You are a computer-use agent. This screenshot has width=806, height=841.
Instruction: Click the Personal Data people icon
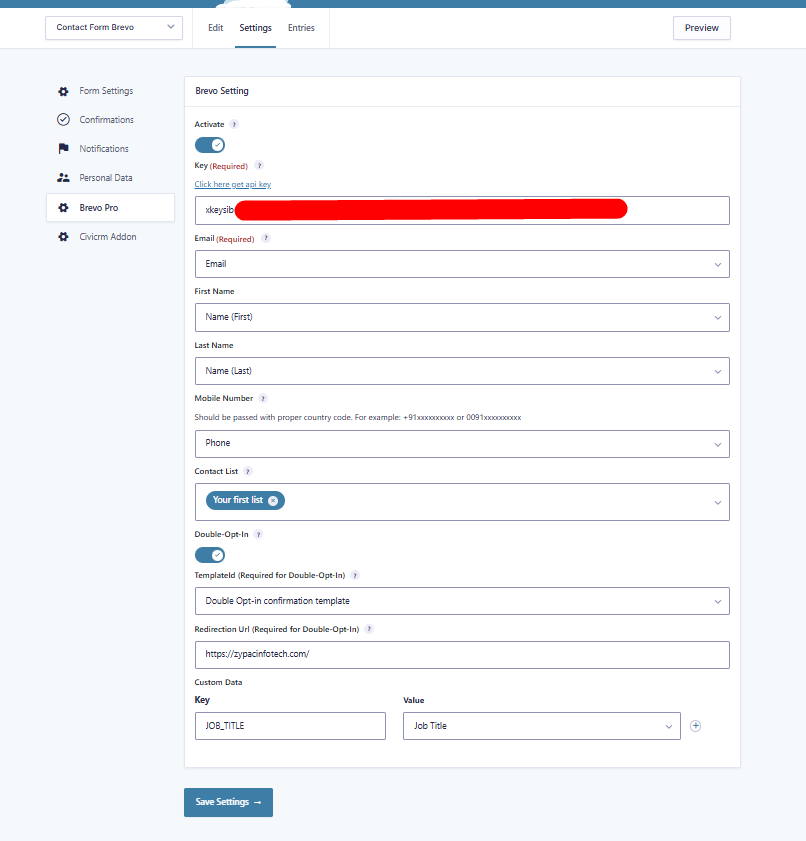click(63, 178)
